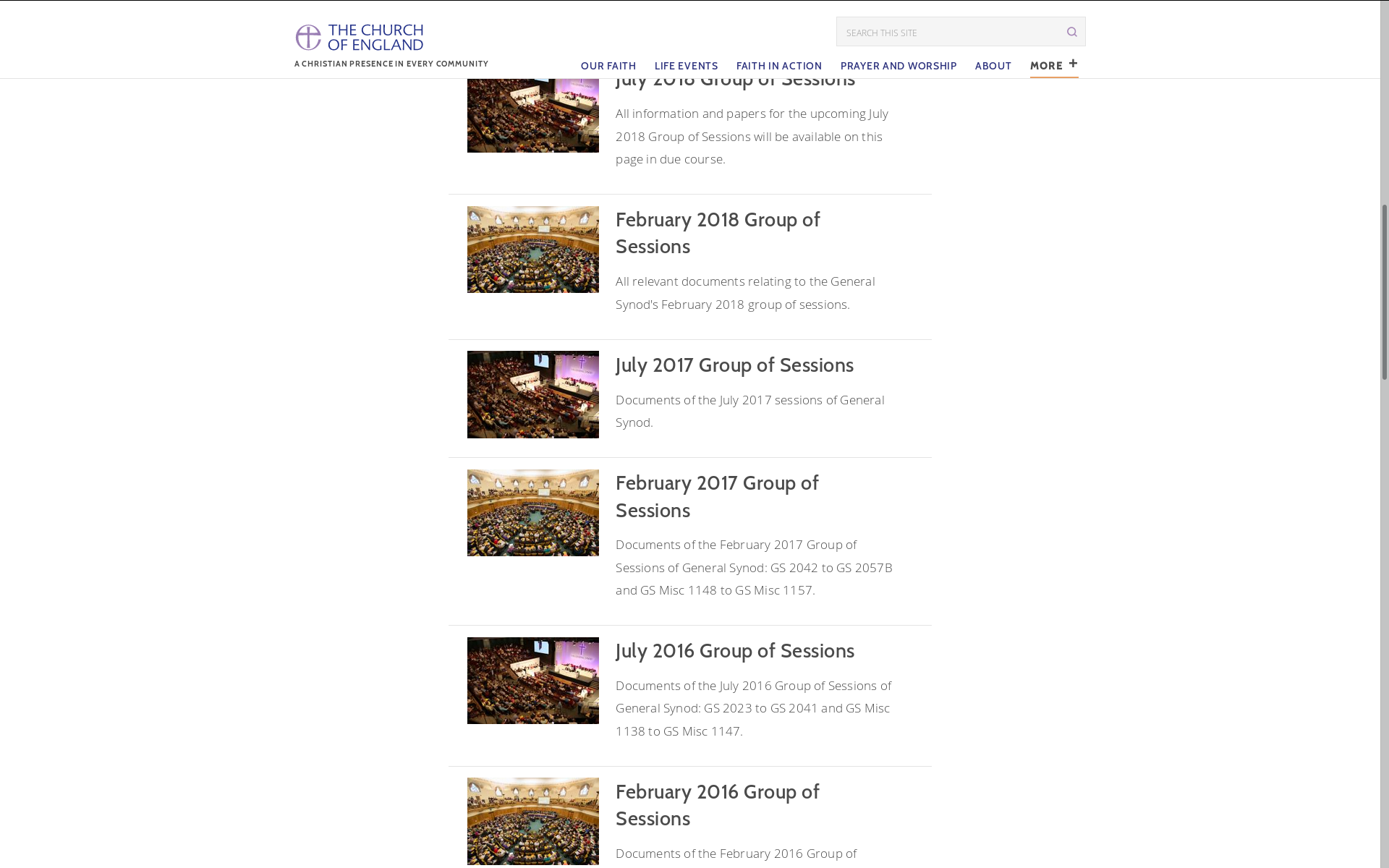Click the ABOUT menu icon

(993, 65)
